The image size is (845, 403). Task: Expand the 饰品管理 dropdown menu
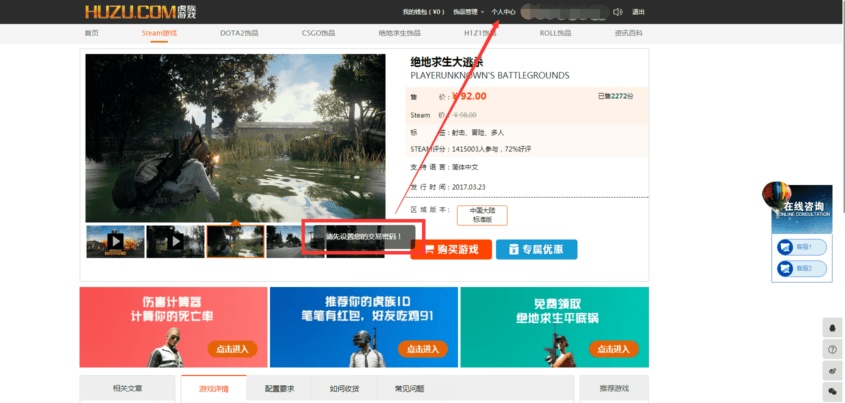pos(469,12)
